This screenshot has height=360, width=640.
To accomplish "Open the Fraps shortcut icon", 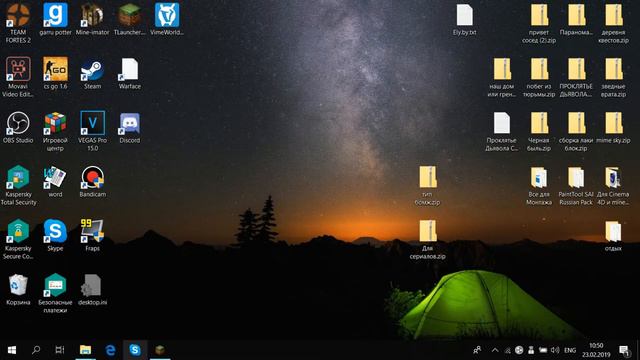I will pyautogui.click(x=92, y=231).
